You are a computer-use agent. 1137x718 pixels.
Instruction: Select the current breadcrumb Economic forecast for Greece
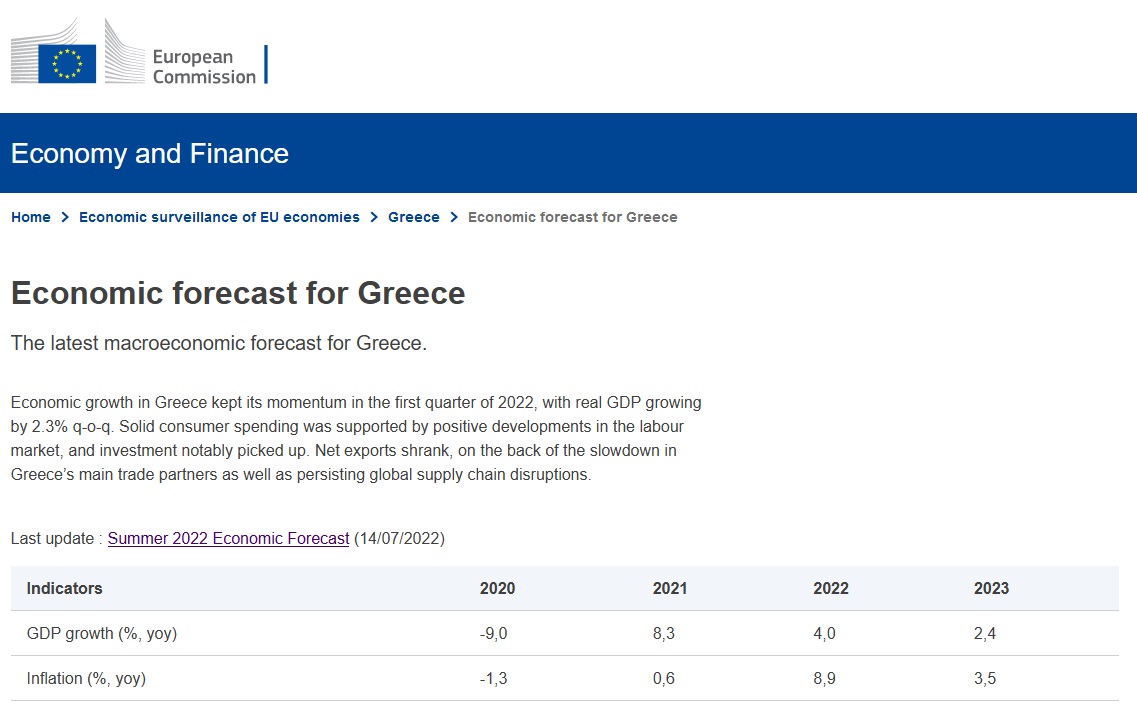572,217
